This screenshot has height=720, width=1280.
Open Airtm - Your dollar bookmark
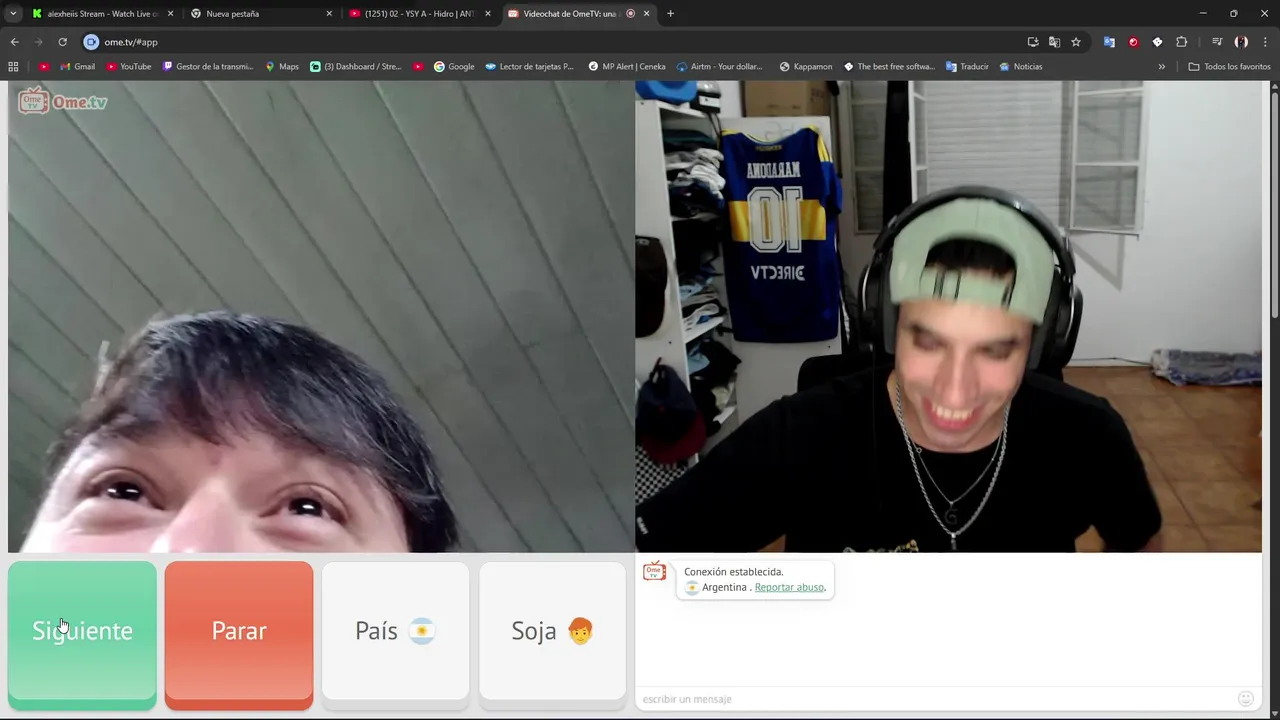tap(719, 67)
